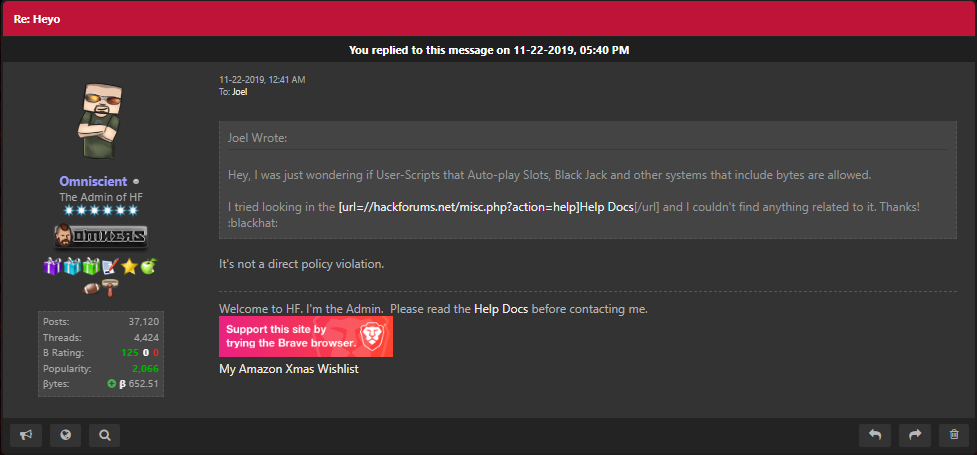Click 'Joel Wrote:' quote header
Screen dimensions: 977x455
click(257, 138)
